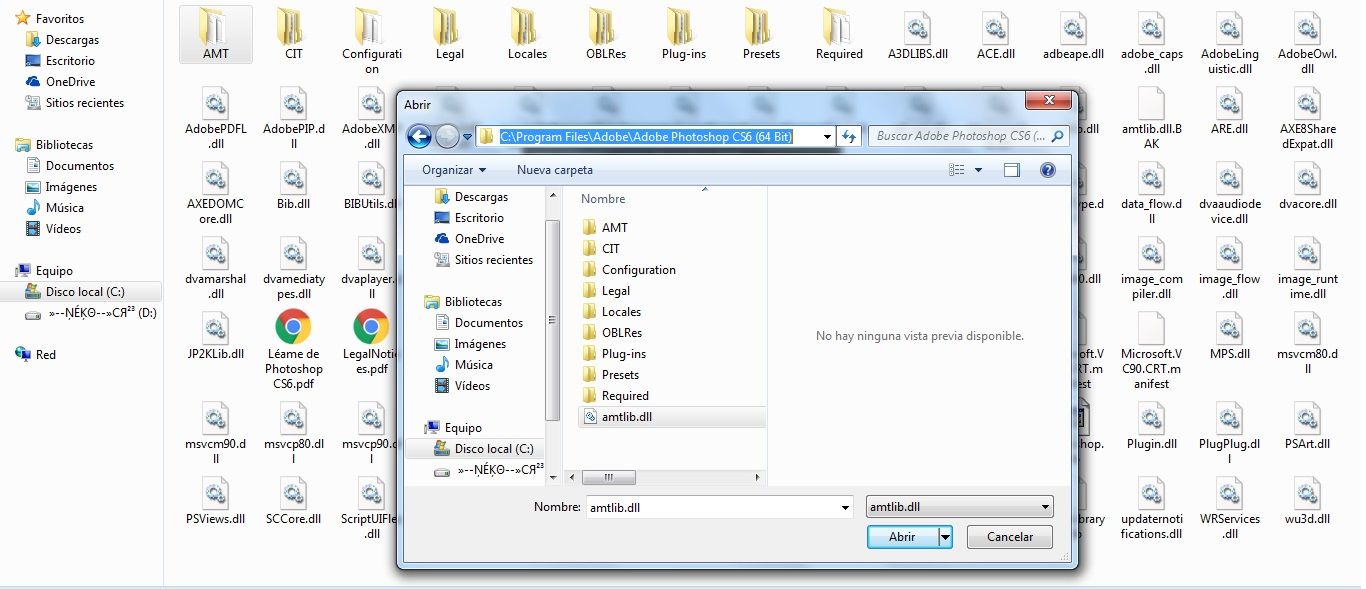This screenshot has height=589, width=1366.
Task: Click the dialog navigation pane vertical scrollbar
Action: click(x=553, y=320)
